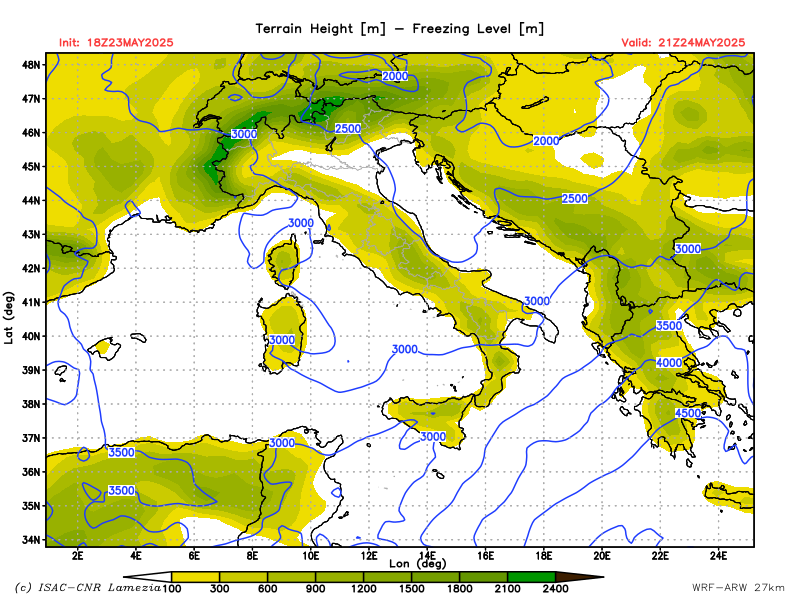Click the 4000 freezing level contour label
Viewport: 800px width, 600px height.
[x=669, y=363]
